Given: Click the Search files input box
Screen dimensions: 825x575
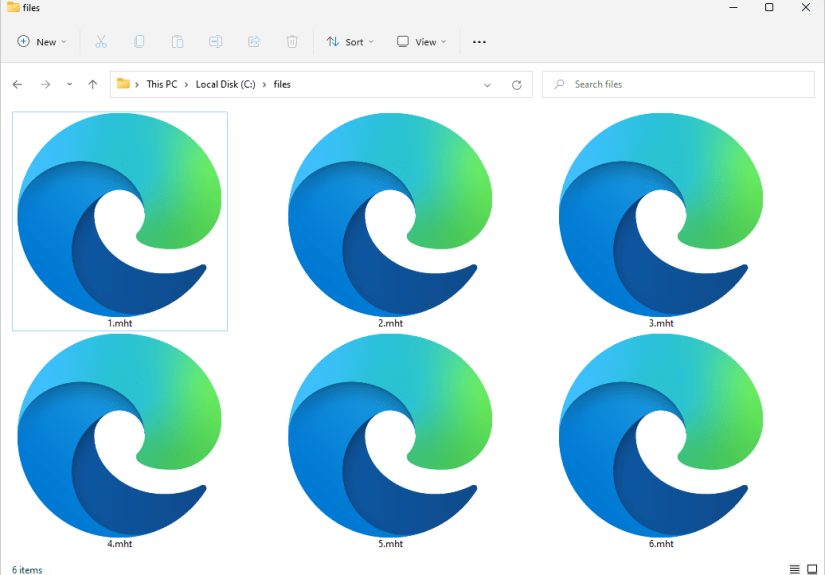Looking at the screenshot, I should pyautogui.click(x=678, y=84).
